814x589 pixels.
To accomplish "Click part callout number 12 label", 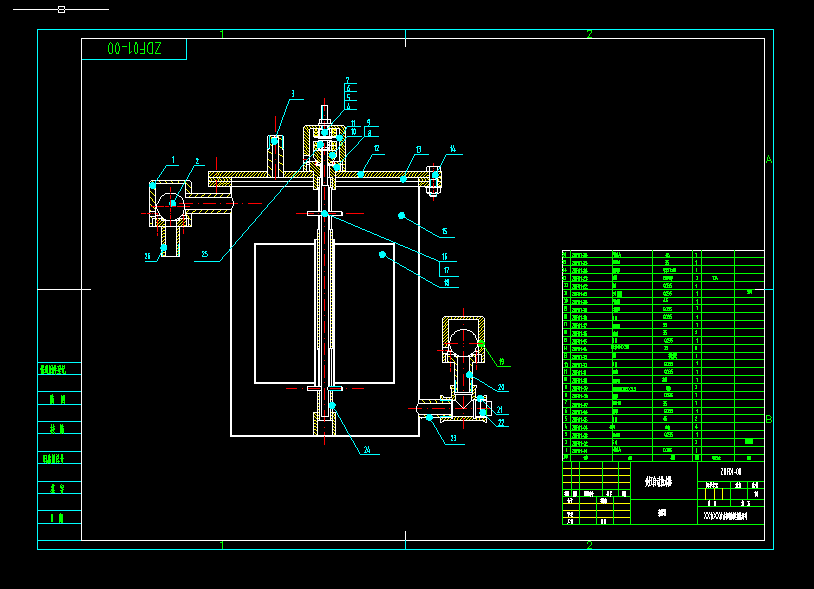I will (377, 148).
